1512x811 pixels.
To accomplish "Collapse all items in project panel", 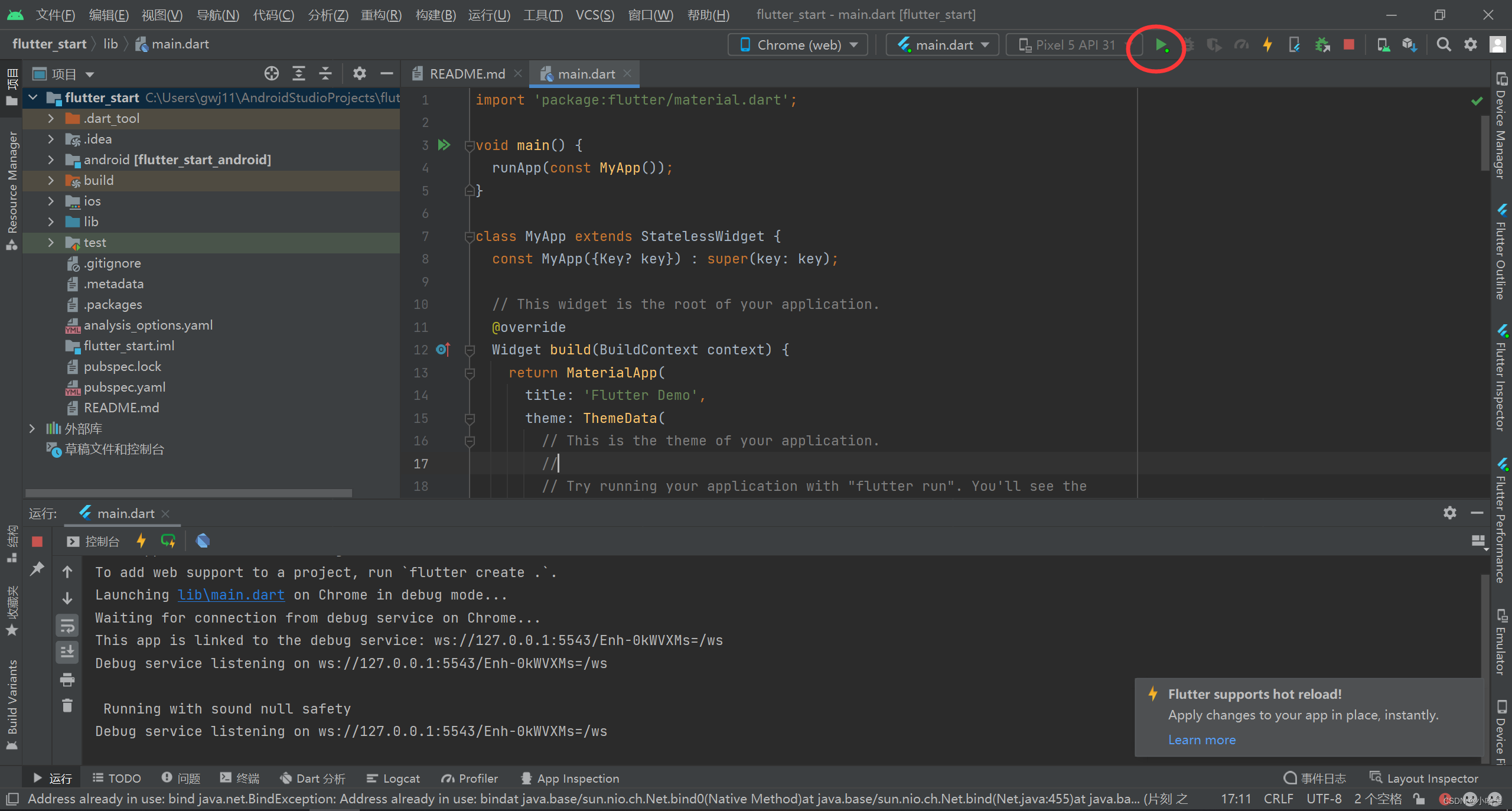I will pyautogui.click(x=325, y=74).
